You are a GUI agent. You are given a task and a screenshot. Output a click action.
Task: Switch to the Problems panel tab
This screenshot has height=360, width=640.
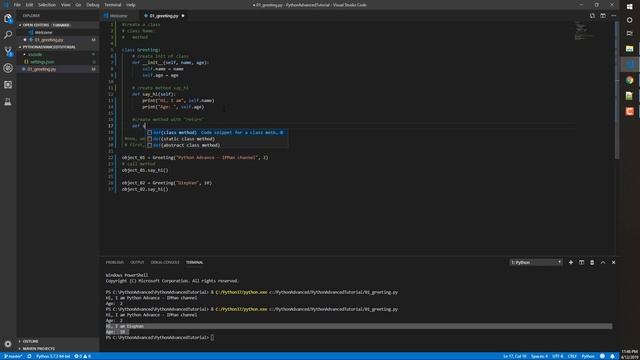point(115,262)
